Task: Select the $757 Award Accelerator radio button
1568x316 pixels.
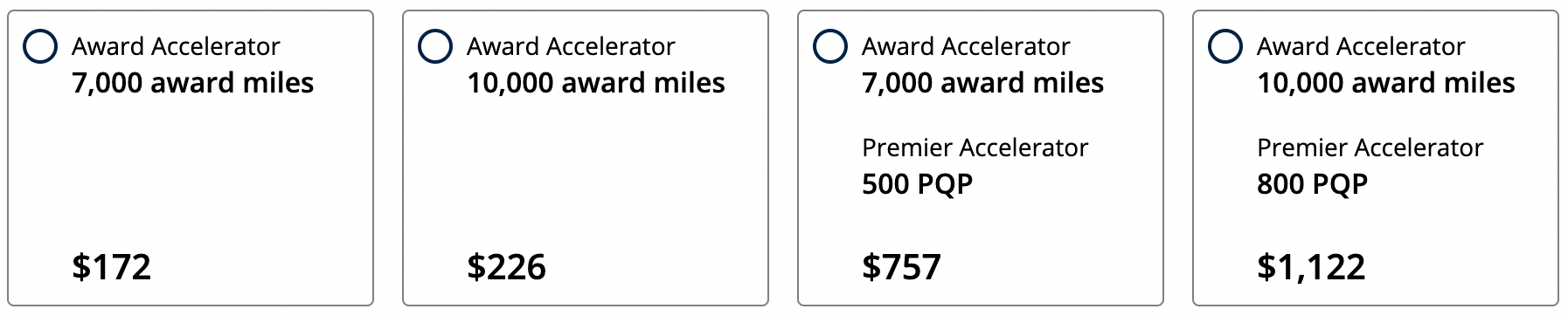Action: tap(830, 46)
